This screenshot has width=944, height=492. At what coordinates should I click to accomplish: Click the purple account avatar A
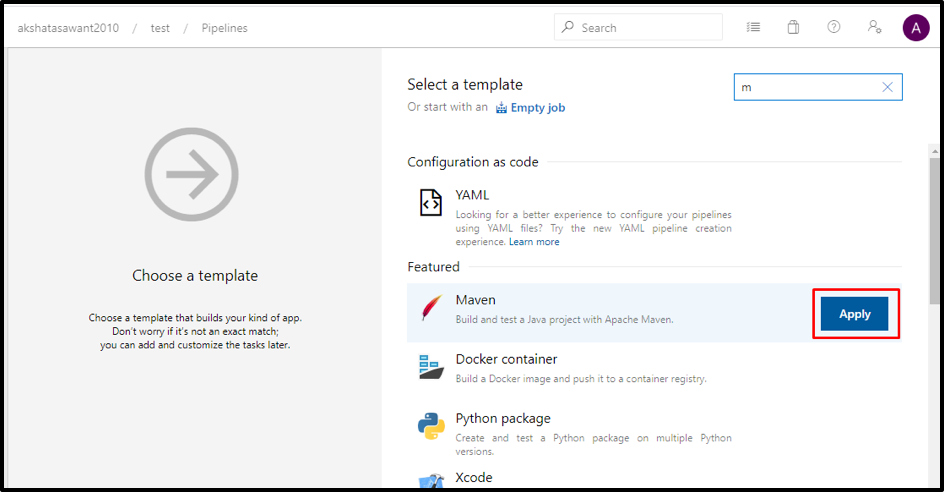tap(915, 28)
